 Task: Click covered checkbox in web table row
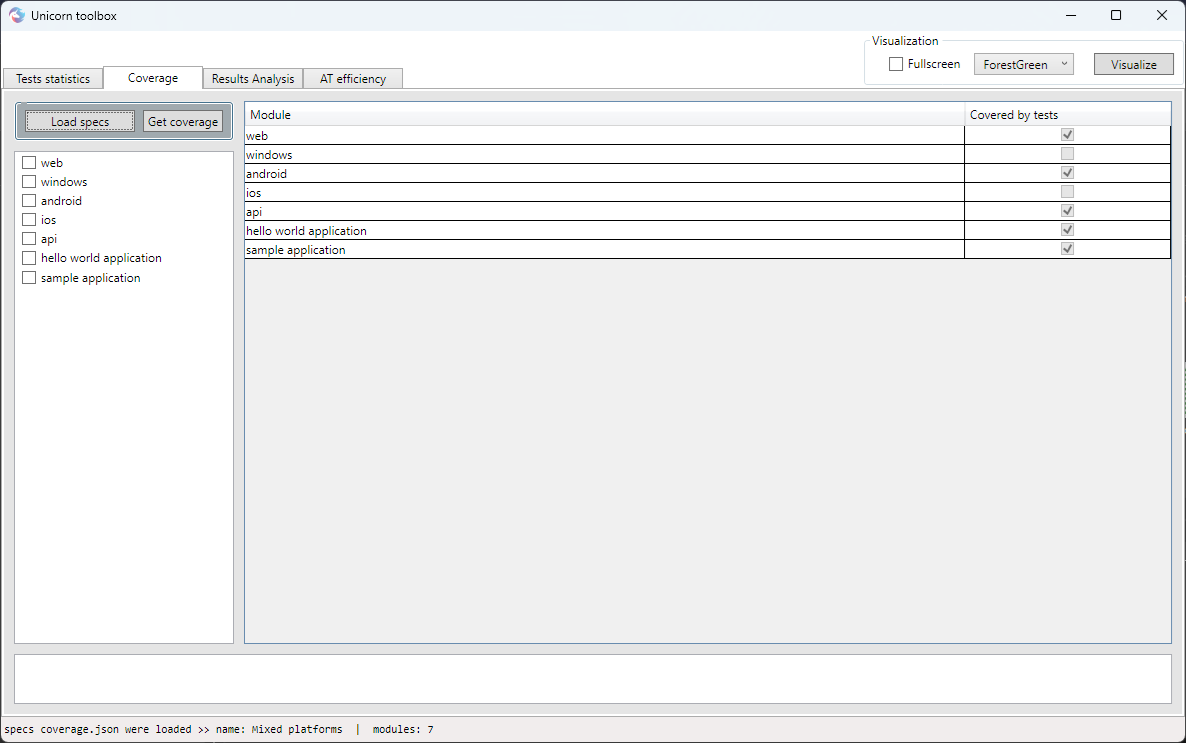pyautogui.click(x=1067, y=135)
